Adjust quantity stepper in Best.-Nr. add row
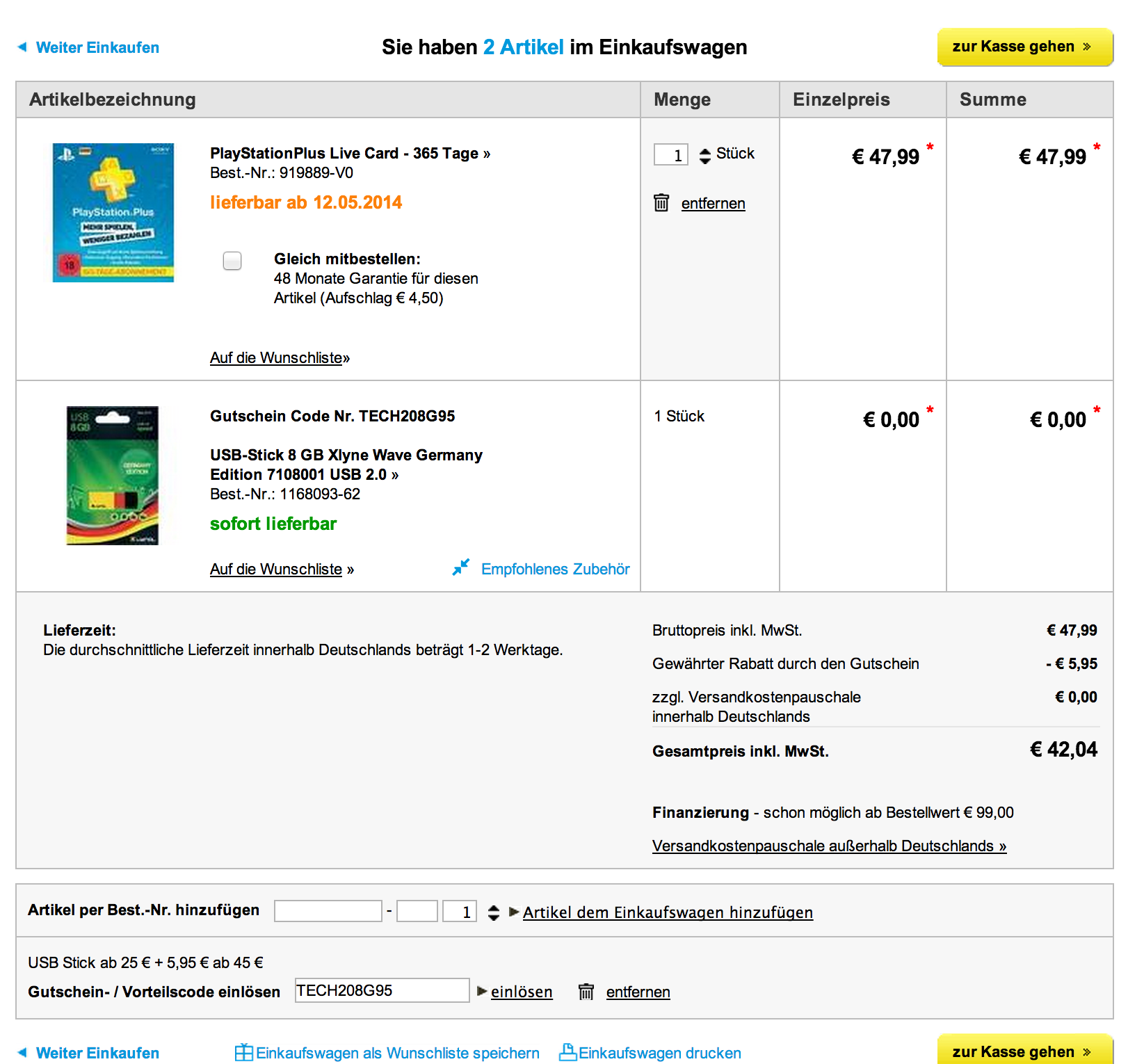1128x1064 pixels. tap(494, 912)
